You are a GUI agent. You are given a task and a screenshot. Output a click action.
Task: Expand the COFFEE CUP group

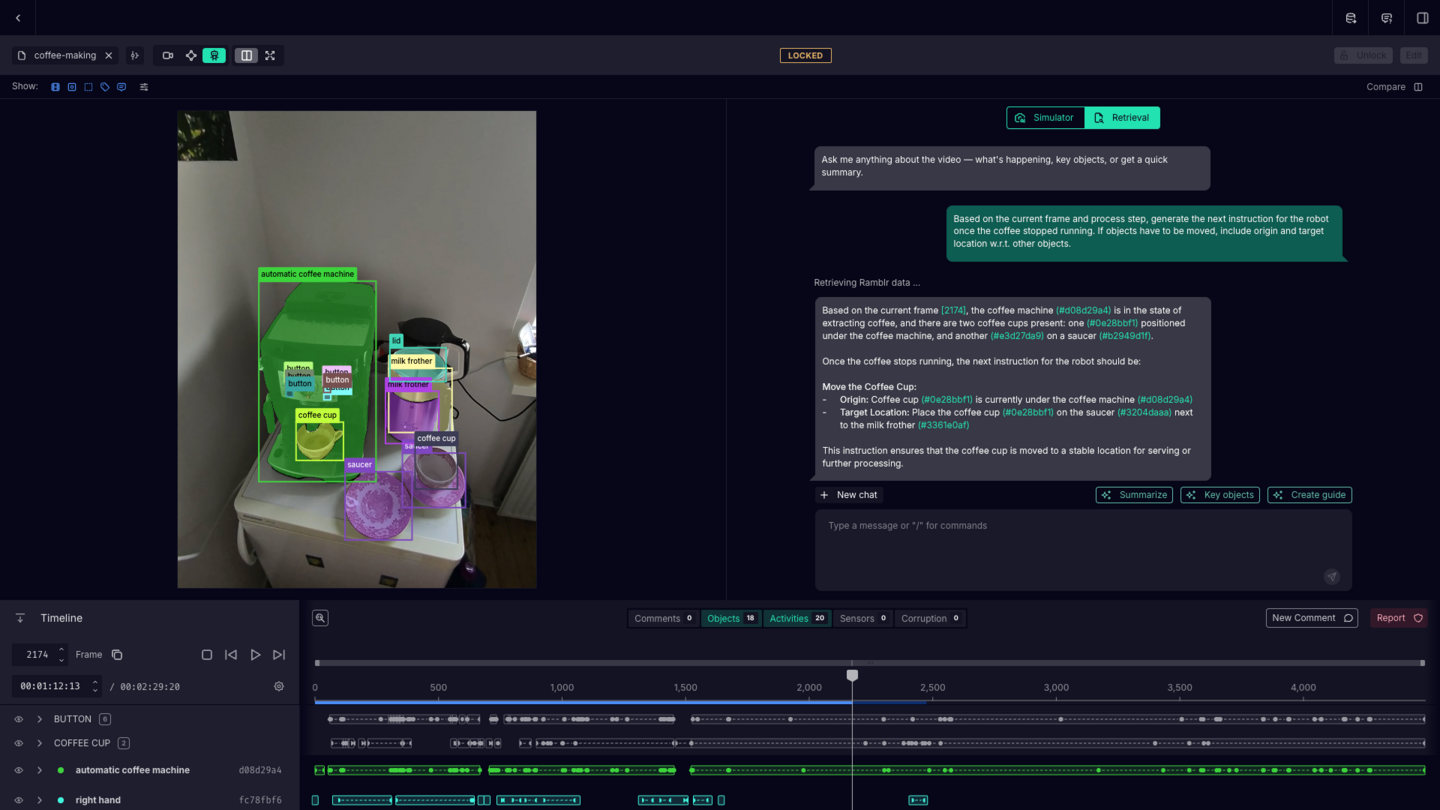tap(40, 743)
